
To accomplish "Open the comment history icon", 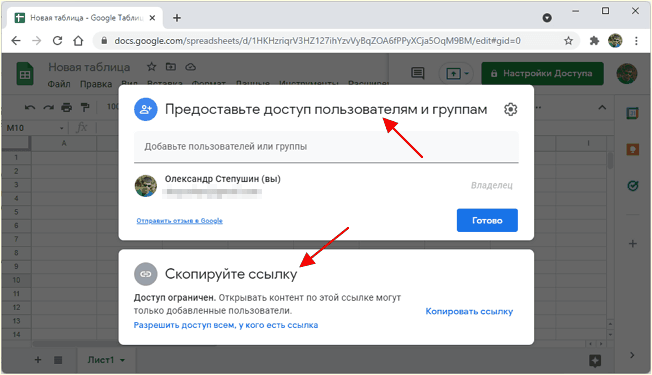I will [417, 74].
